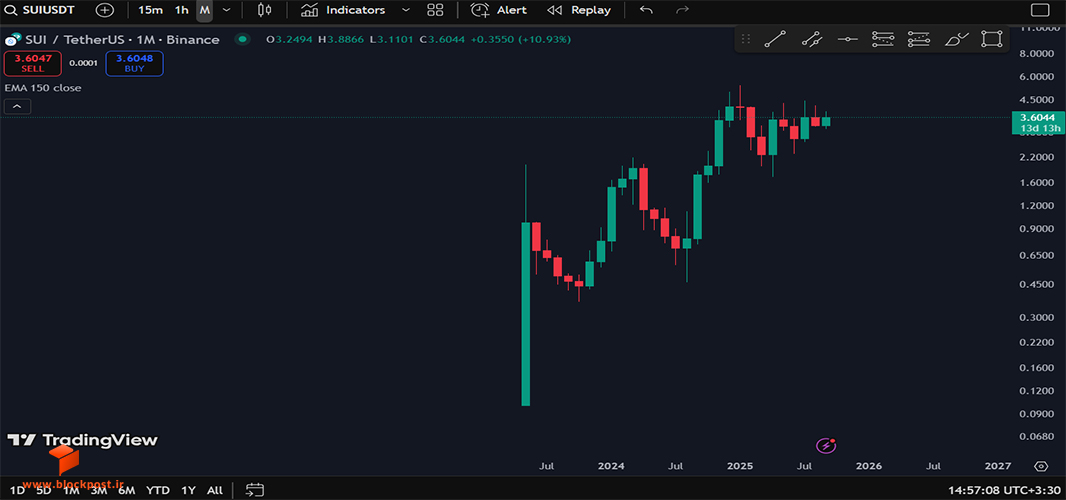1066x500 pixels.
Task: Select the trend line drawing tool
Action: pos(775,39)
